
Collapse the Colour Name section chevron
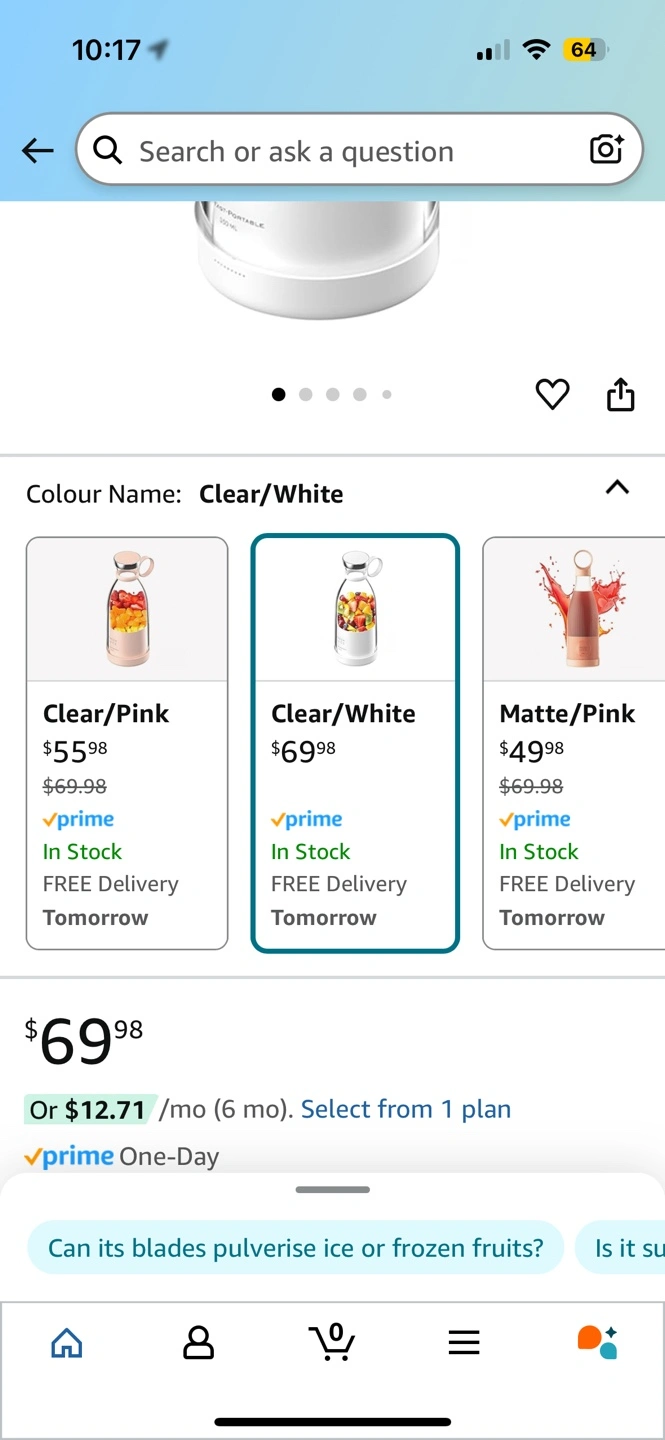point(618,488)
